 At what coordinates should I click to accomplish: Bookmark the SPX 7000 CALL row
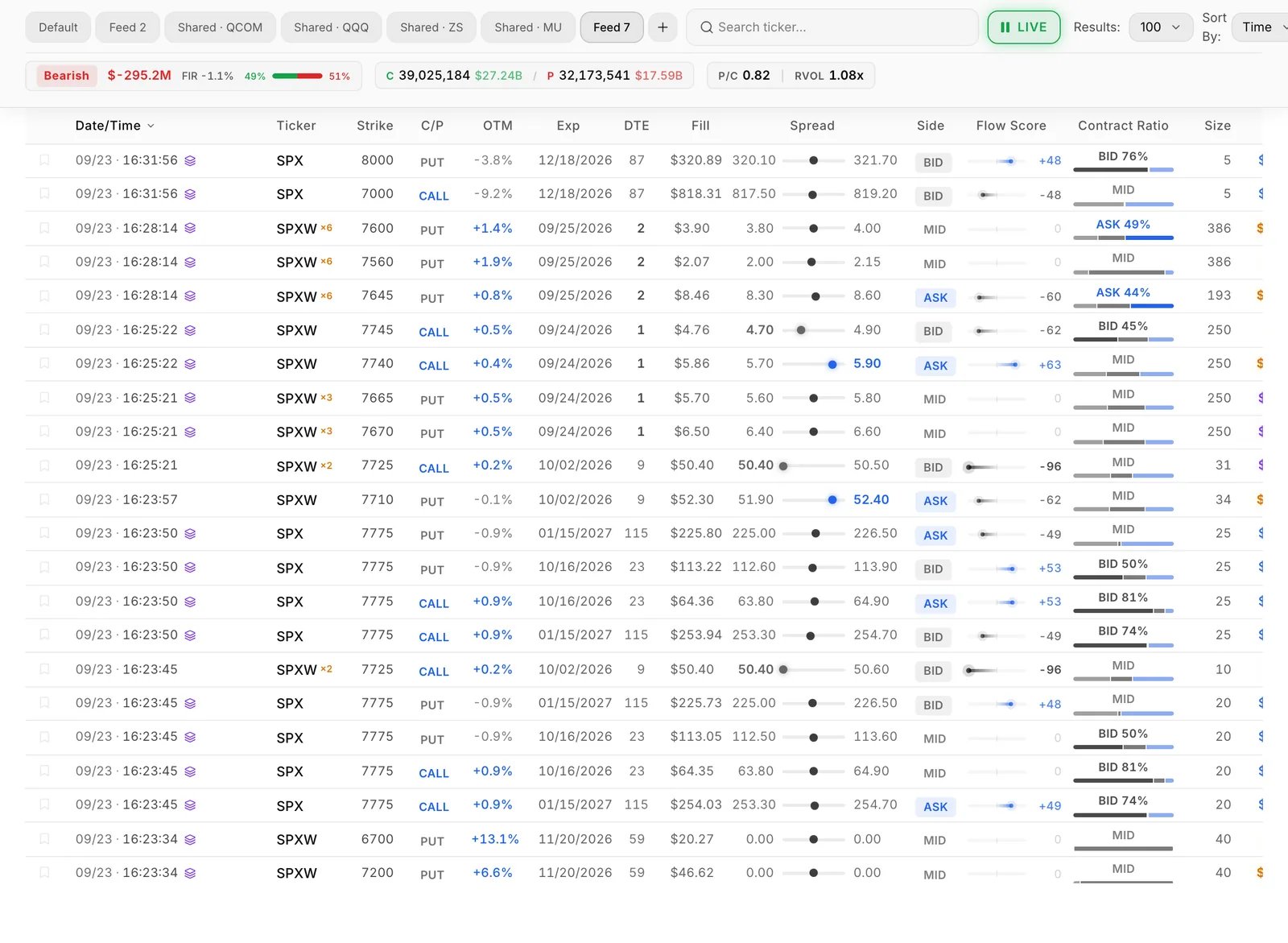[44, 194]
